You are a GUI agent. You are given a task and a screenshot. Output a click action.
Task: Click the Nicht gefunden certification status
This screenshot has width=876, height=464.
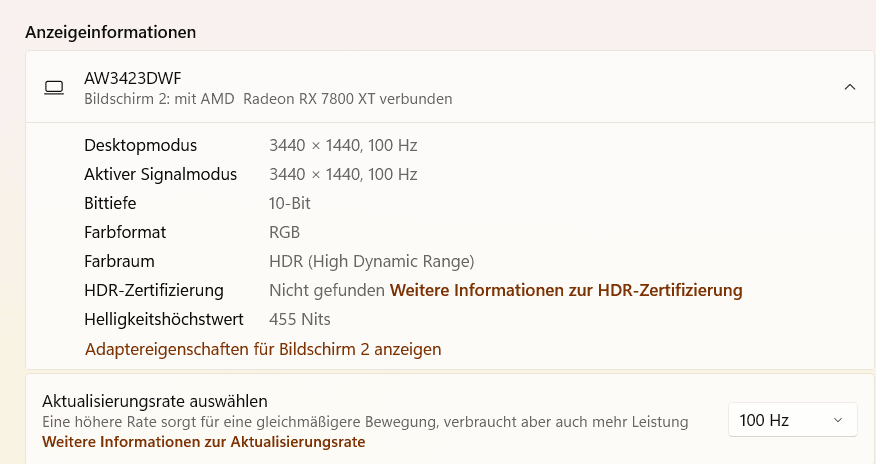click(327, 291)
